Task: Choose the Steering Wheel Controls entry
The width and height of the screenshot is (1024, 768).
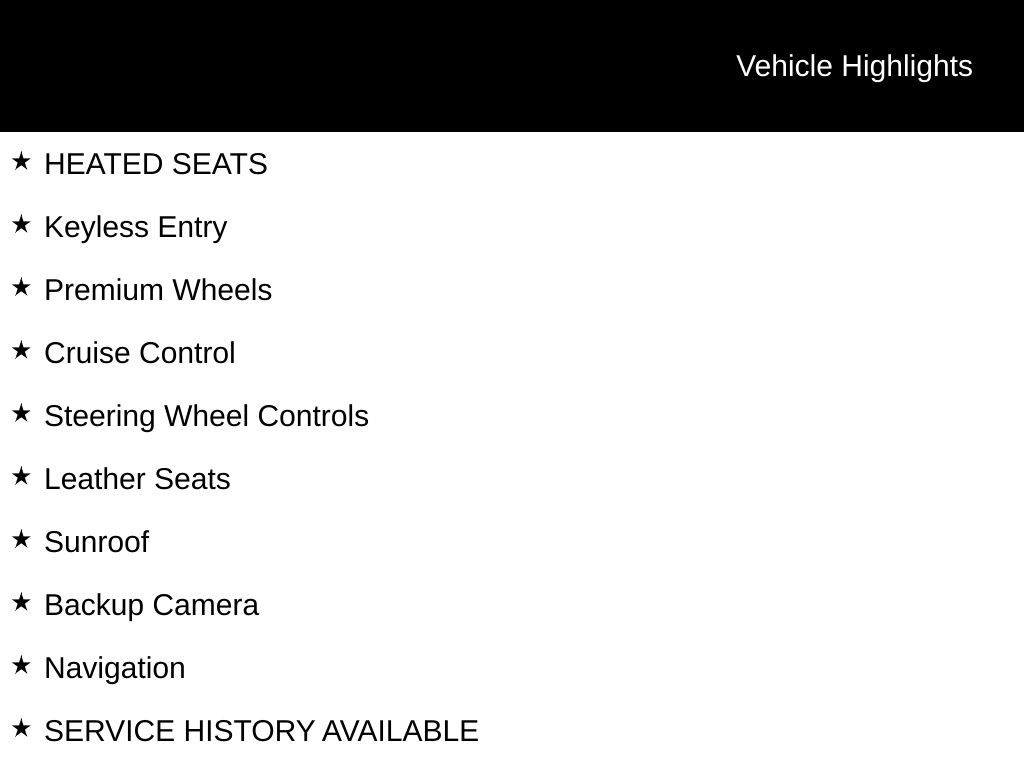Action: point(206,416)
